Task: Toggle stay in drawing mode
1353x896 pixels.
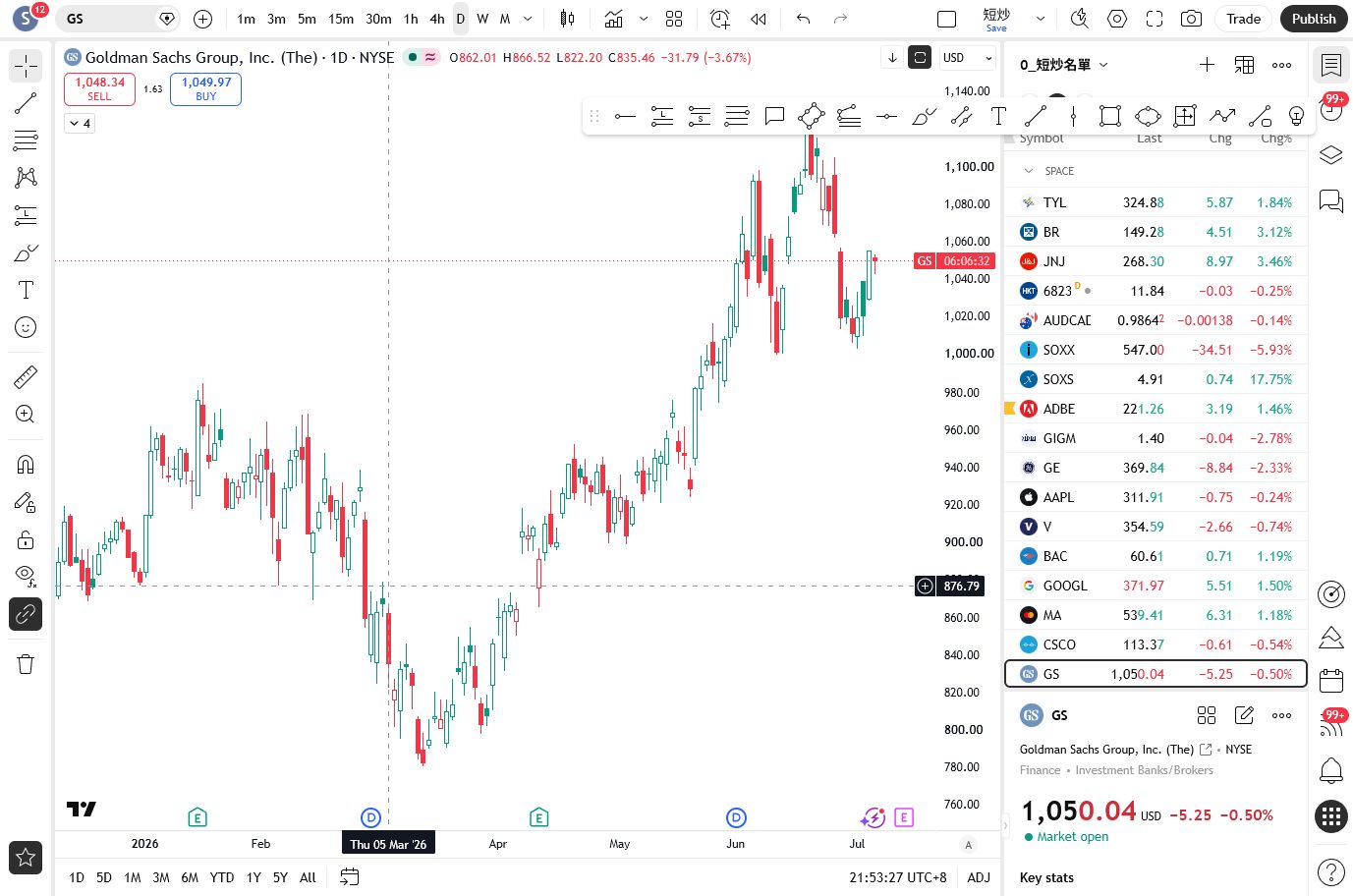Action: tap(26, 502)
